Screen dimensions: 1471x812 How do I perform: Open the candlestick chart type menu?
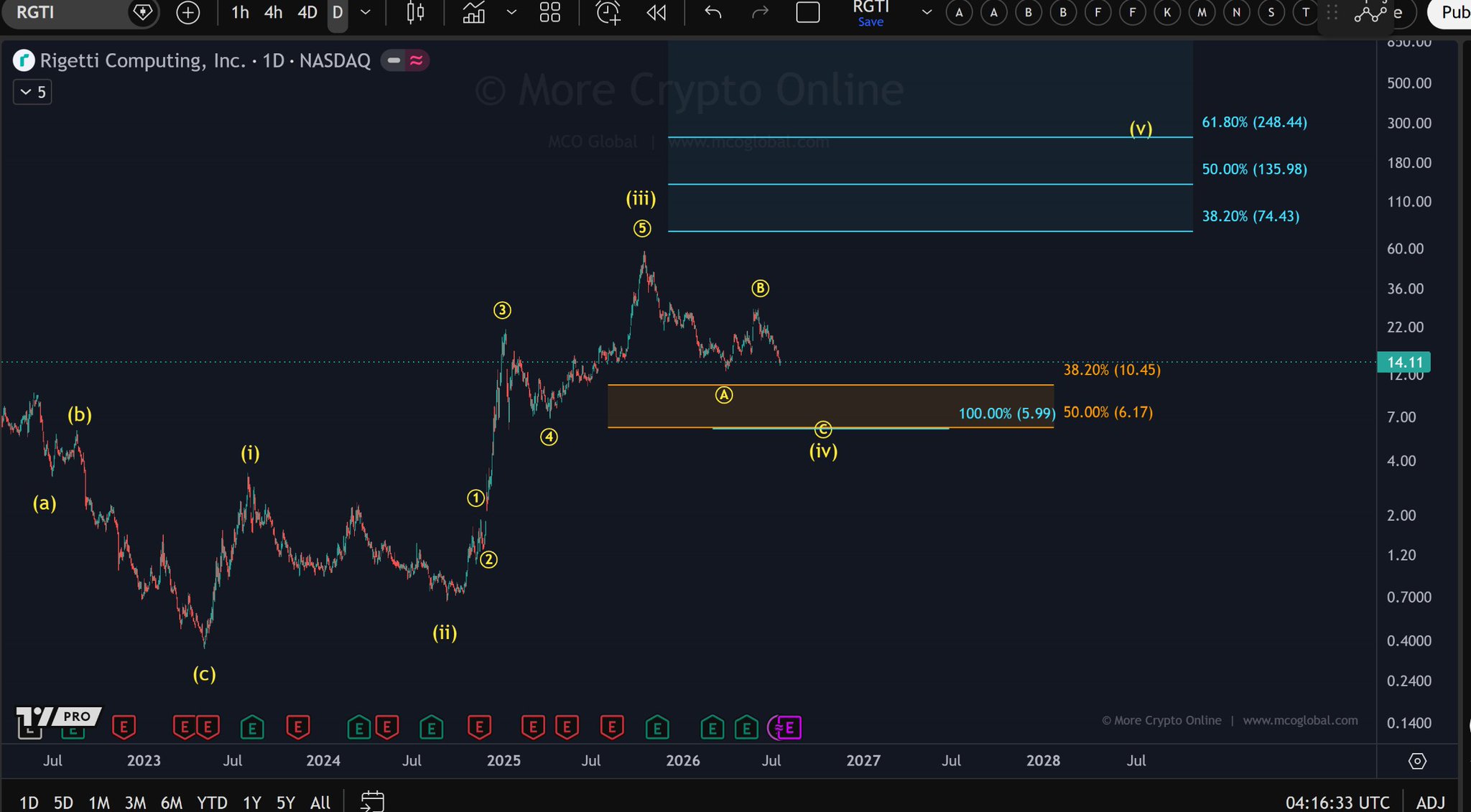[415, 12]
